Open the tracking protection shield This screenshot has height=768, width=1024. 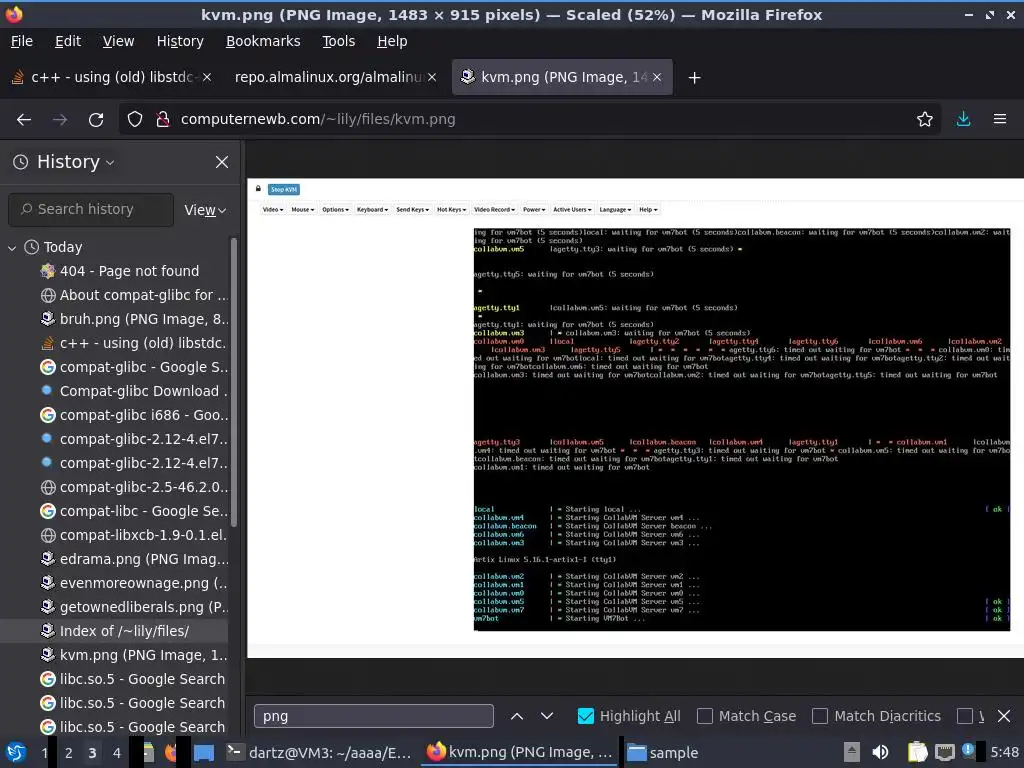(135, 120)
